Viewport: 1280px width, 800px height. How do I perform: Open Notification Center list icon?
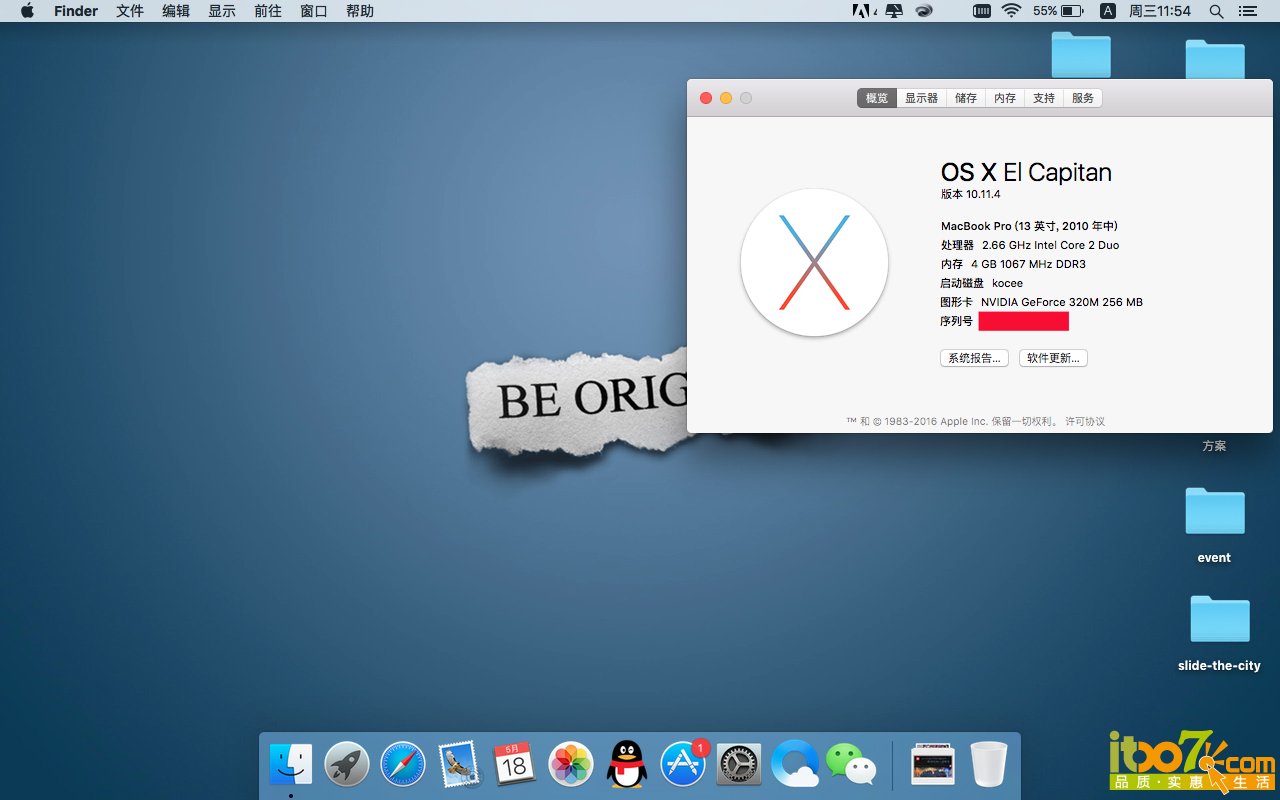[x=1247, y=11]
